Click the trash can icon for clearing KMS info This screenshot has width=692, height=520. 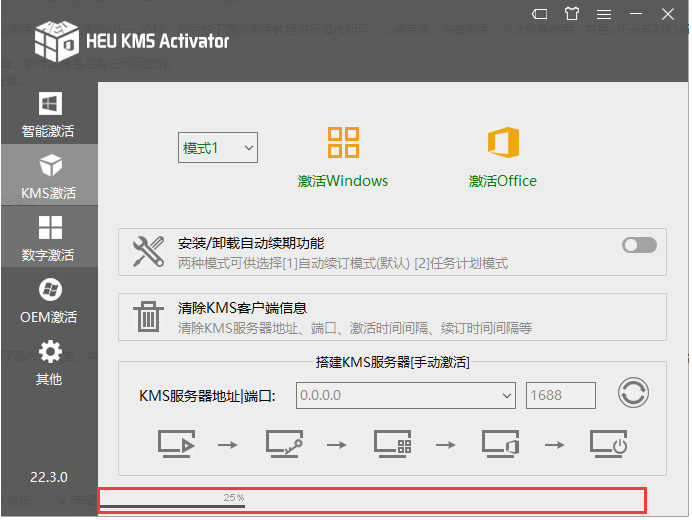coord(149,317)
